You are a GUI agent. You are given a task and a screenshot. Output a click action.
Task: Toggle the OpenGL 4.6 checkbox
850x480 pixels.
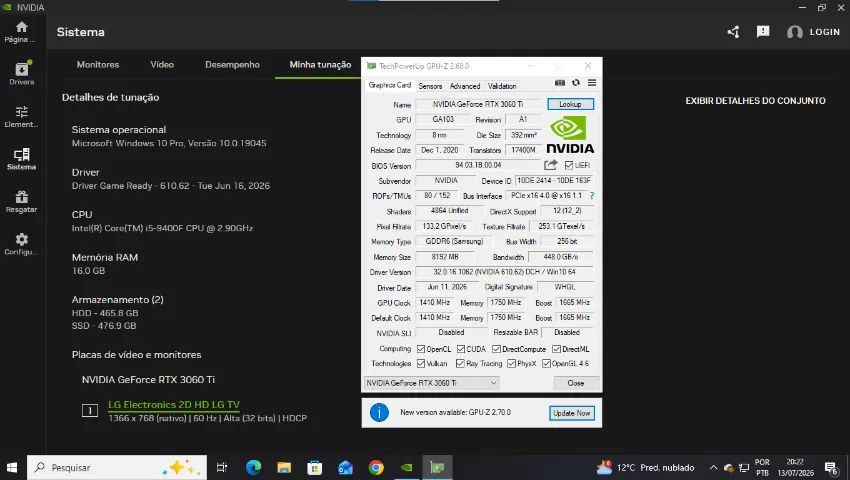coord(546,363)
